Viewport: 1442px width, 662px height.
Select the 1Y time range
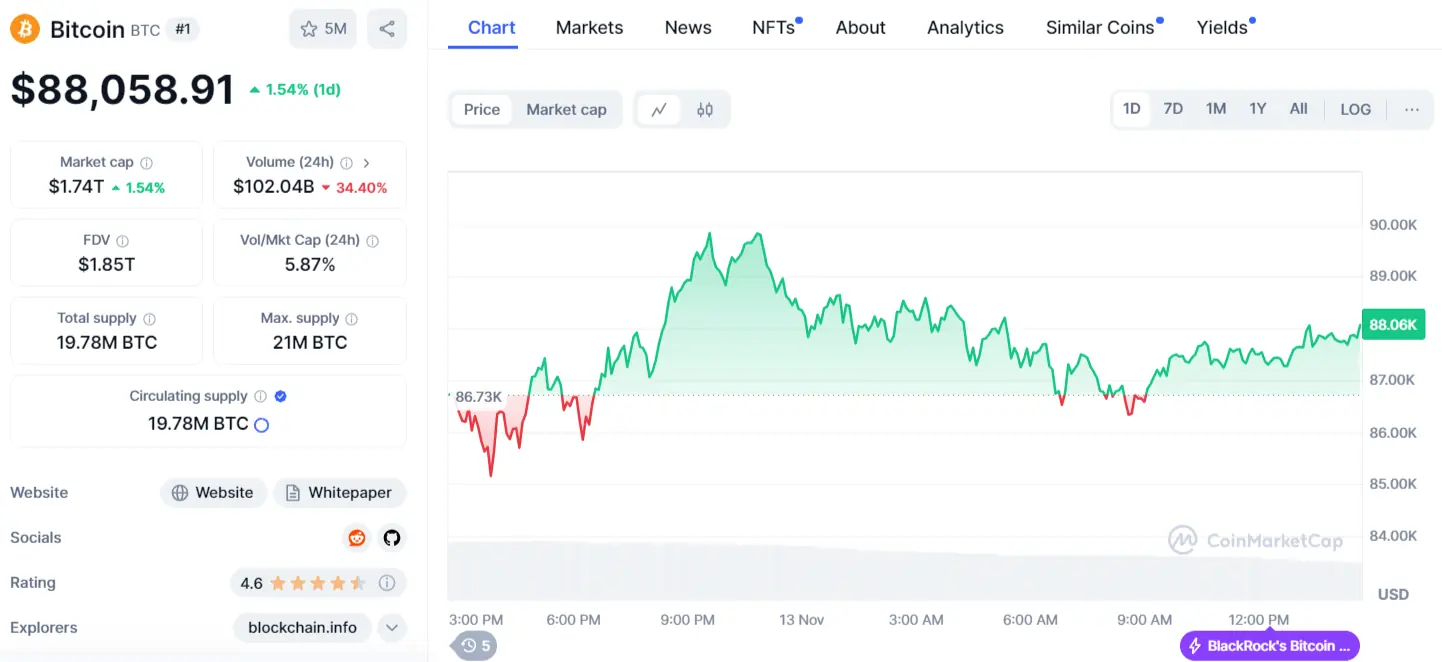[x=1258, y=109]
